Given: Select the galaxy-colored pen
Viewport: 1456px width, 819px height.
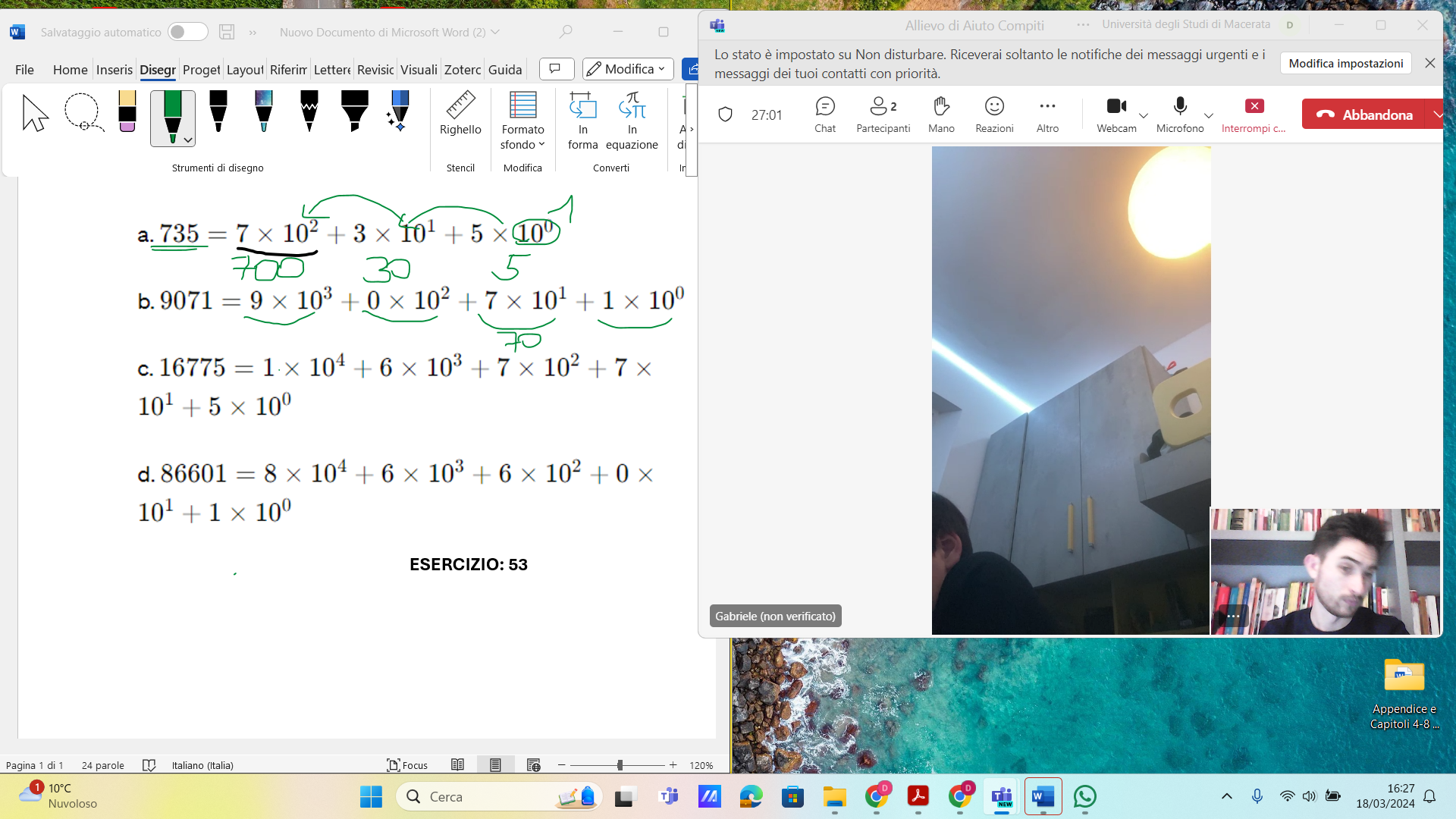Looking at the screenshot, I should tap(264, 111).
